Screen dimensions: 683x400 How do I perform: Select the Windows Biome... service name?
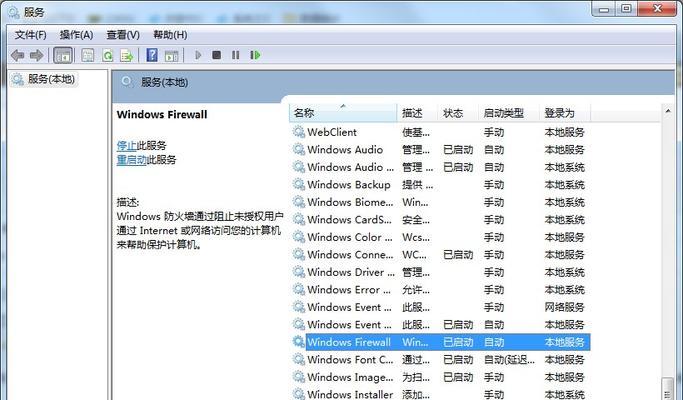[x=350, y=202]
